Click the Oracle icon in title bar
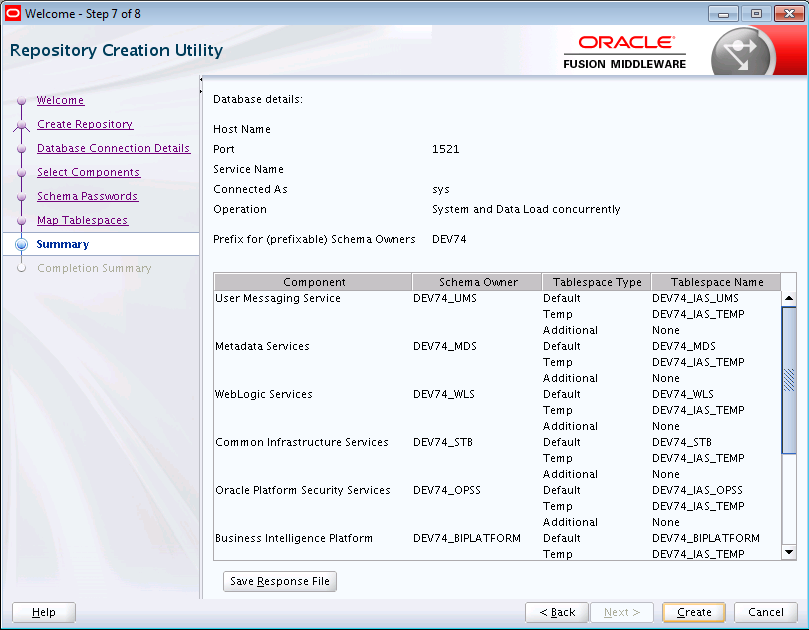The image size is (809, 630). click(12, 13)
